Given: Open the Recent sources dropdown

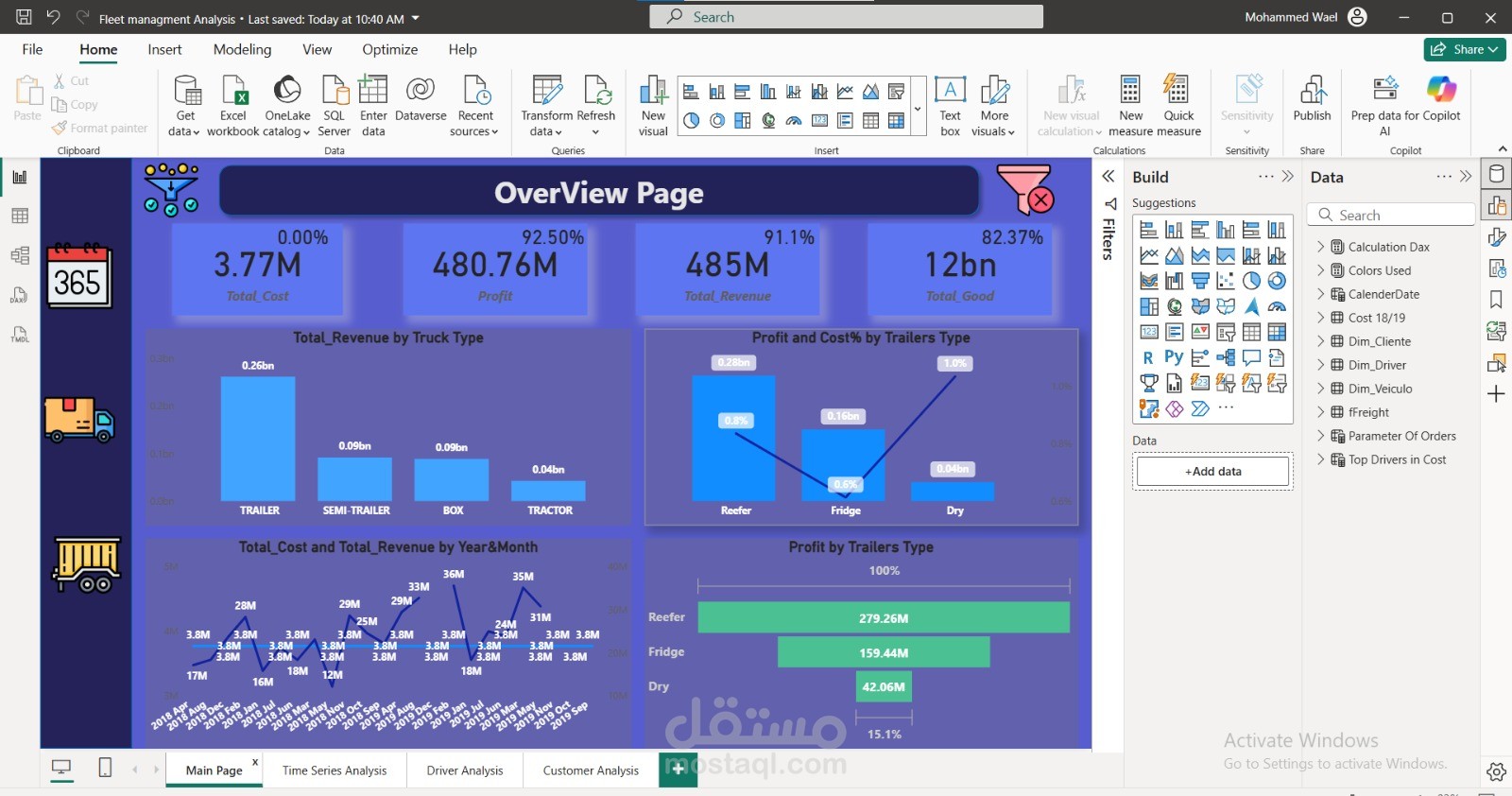Looking at the screenshot, I should click(475, 105).
